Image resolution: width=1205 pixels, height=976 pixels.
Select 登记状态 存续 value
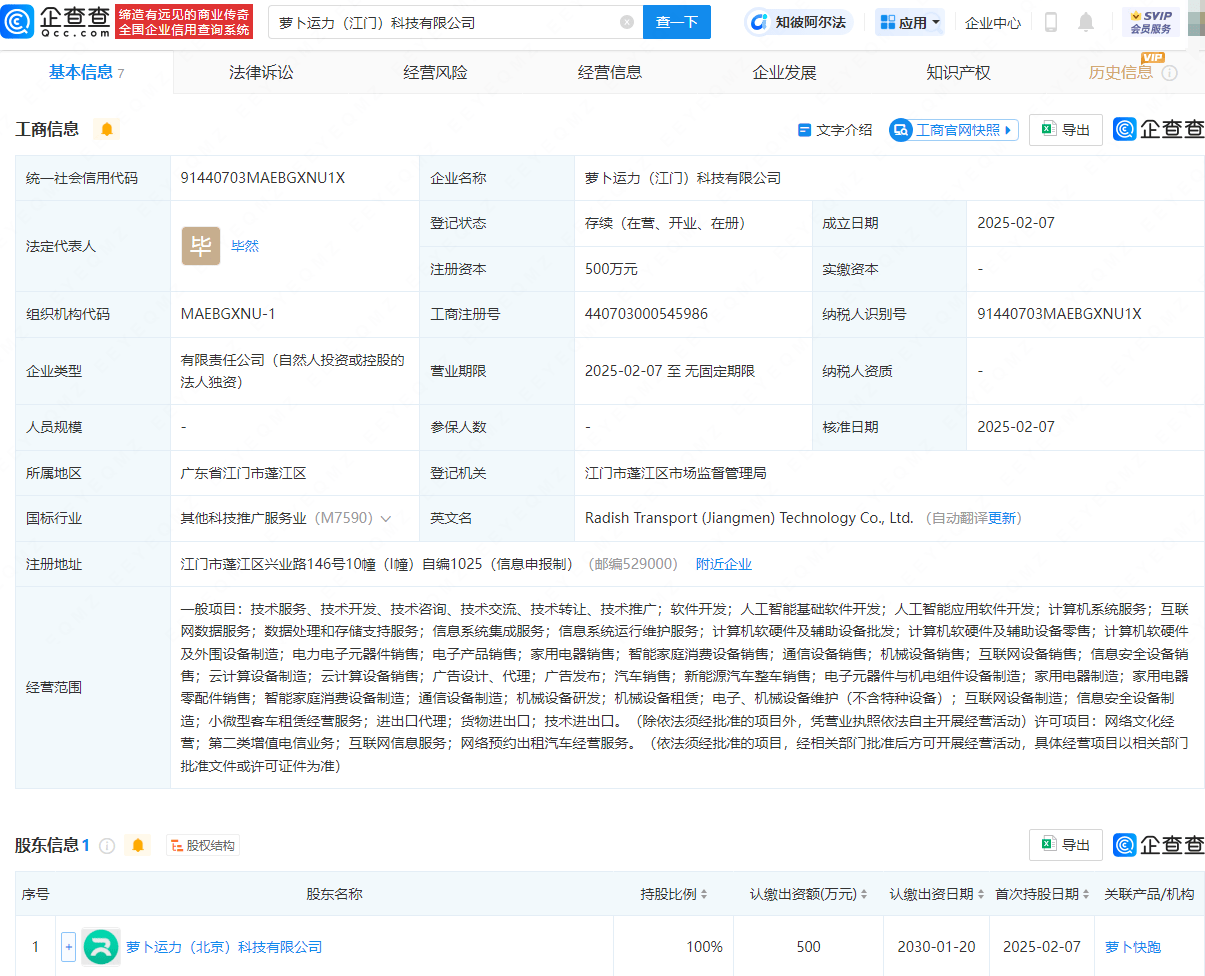[x=665, y=223]
